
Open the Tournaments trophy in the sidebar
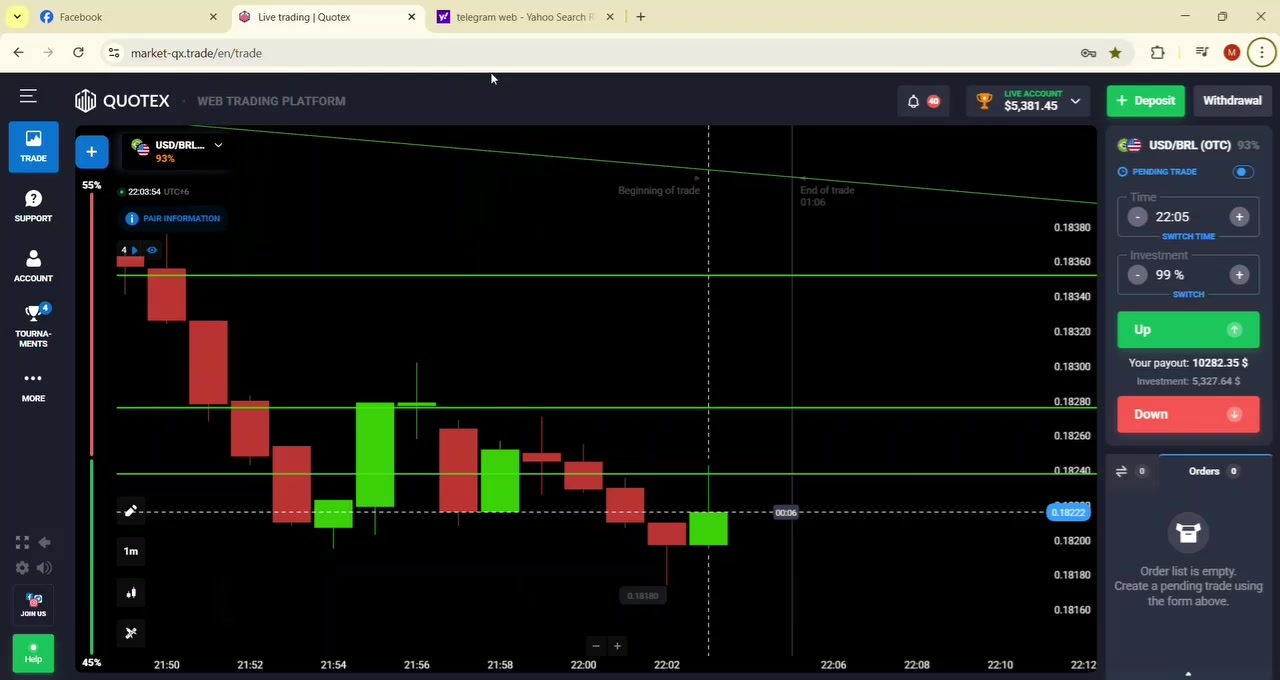[x=33, y=326]
